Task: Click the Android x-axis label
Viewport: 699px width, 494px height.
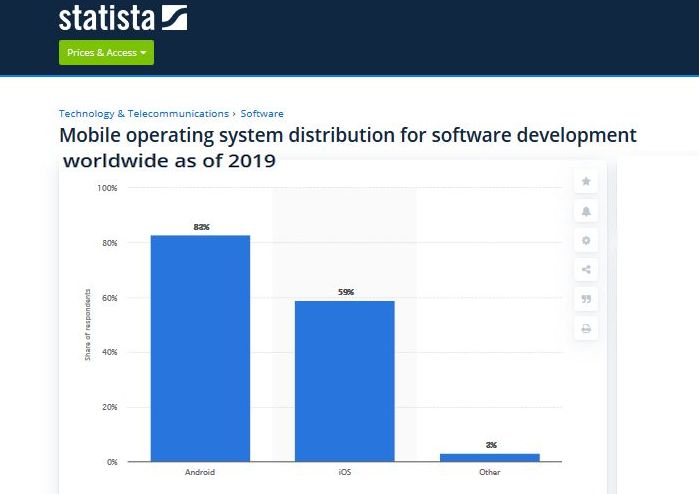Action: pyautogui.click(x=200, y=472)
